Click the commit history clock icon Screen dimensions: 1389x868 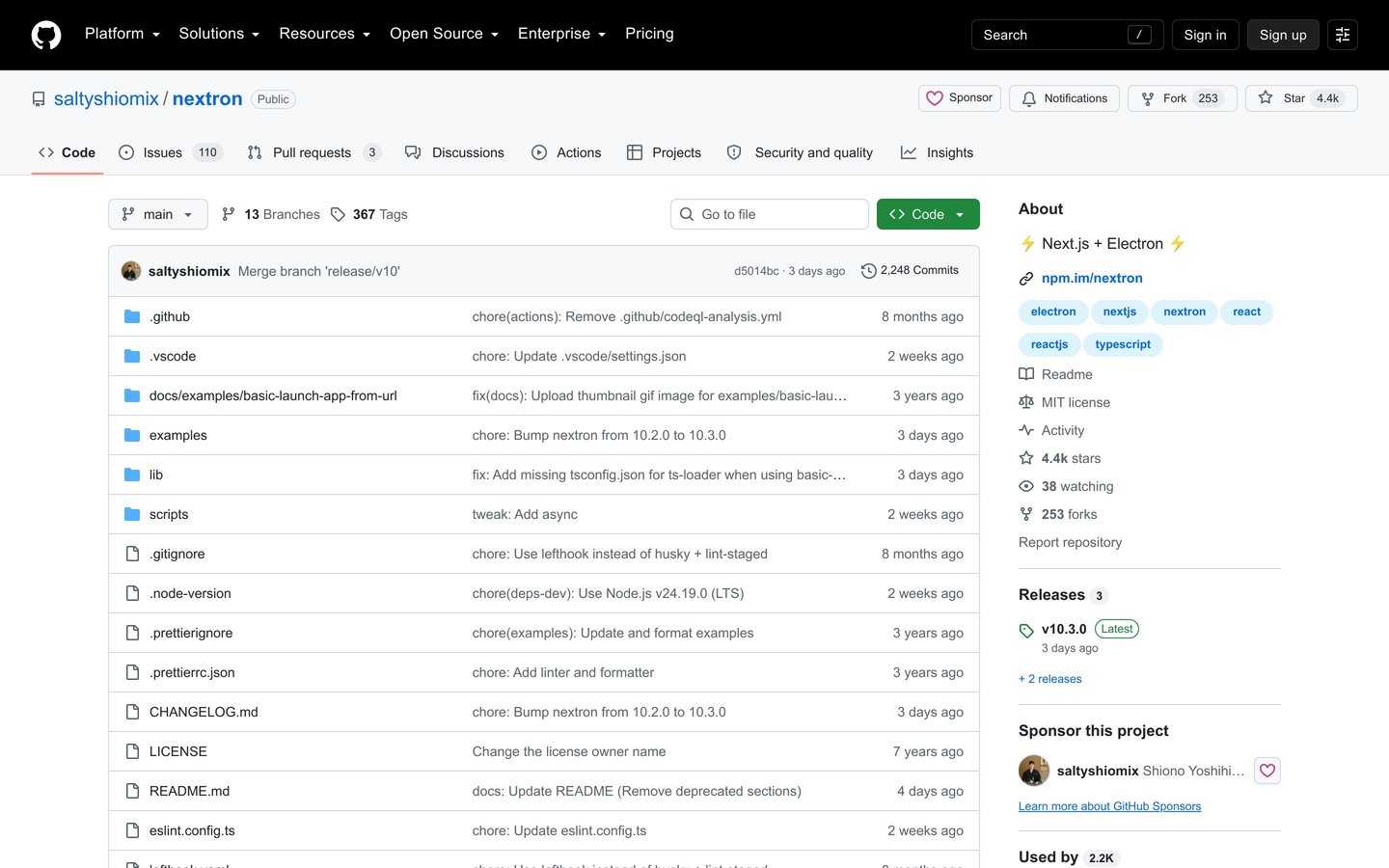(868, 271)
